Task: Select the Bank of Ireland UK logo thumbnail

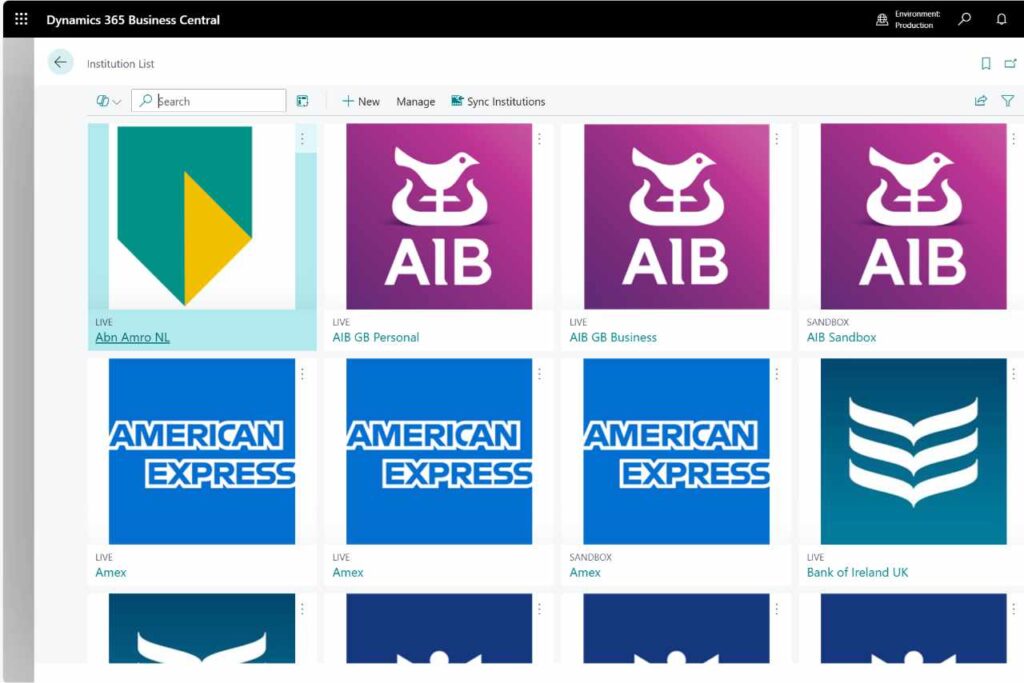Action: click(913, 451)
